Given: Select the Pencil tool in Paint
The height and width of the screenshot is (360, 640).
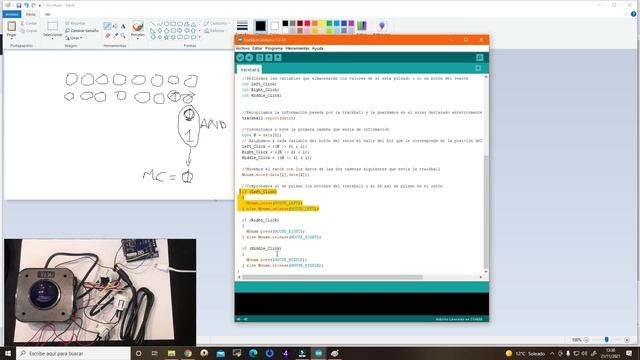Looking at the screenshot, I should pos(107,26).
